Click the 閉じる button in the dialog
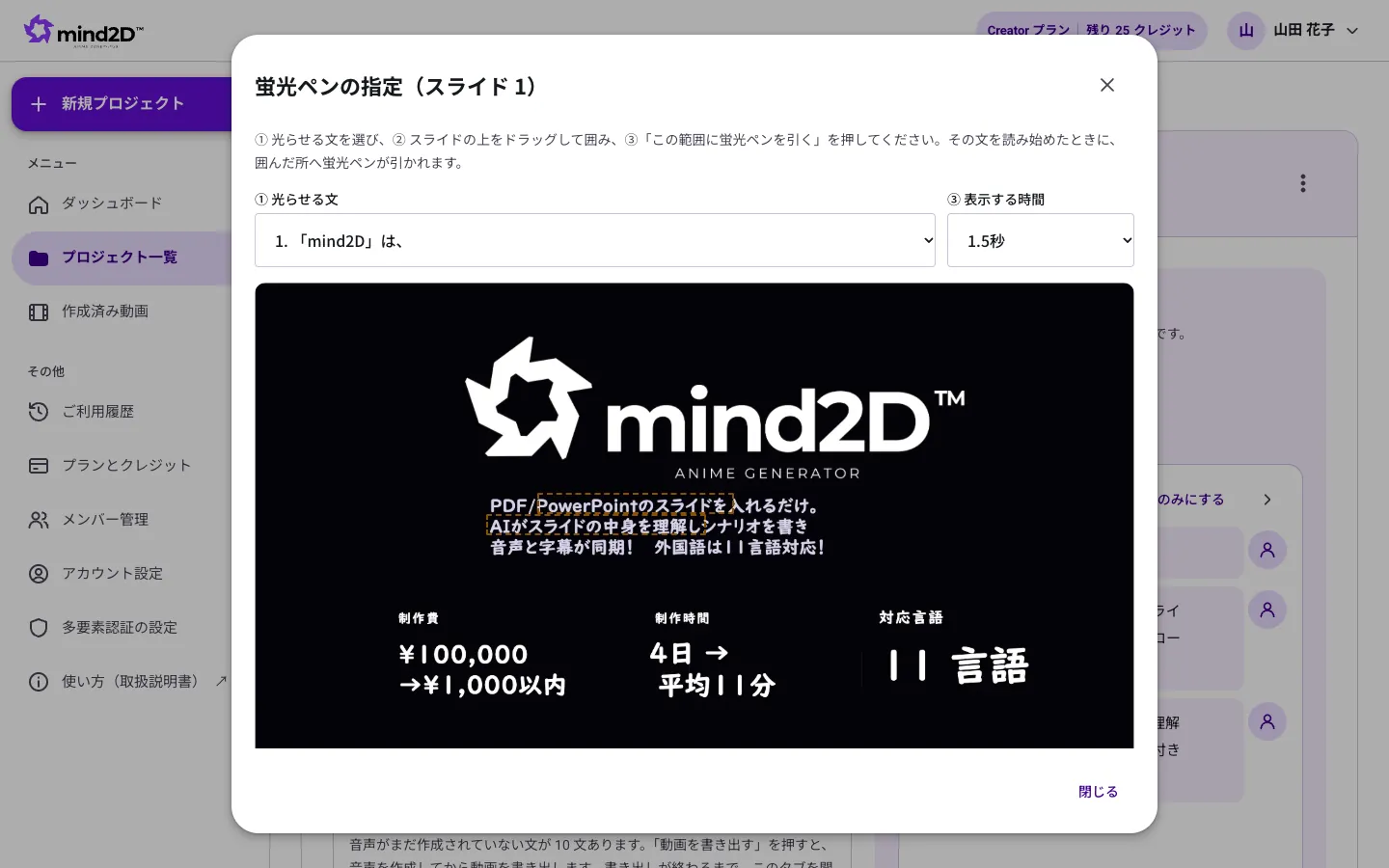Screen dimensions: 1389x868 (x=1098, y=792)
